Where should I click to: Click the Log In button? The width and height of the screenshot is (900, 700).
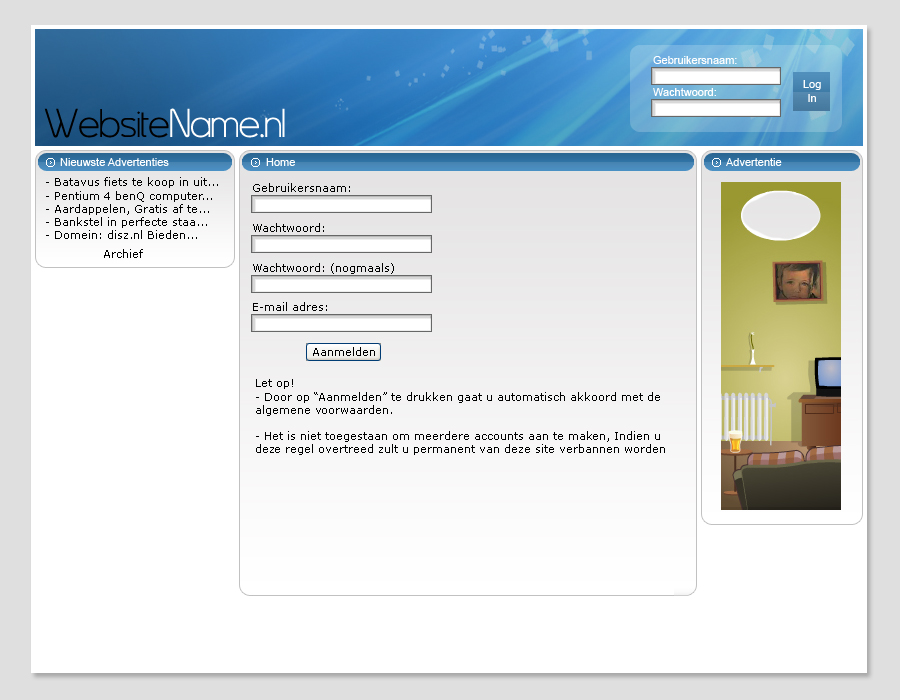click(x=811, y=91)
